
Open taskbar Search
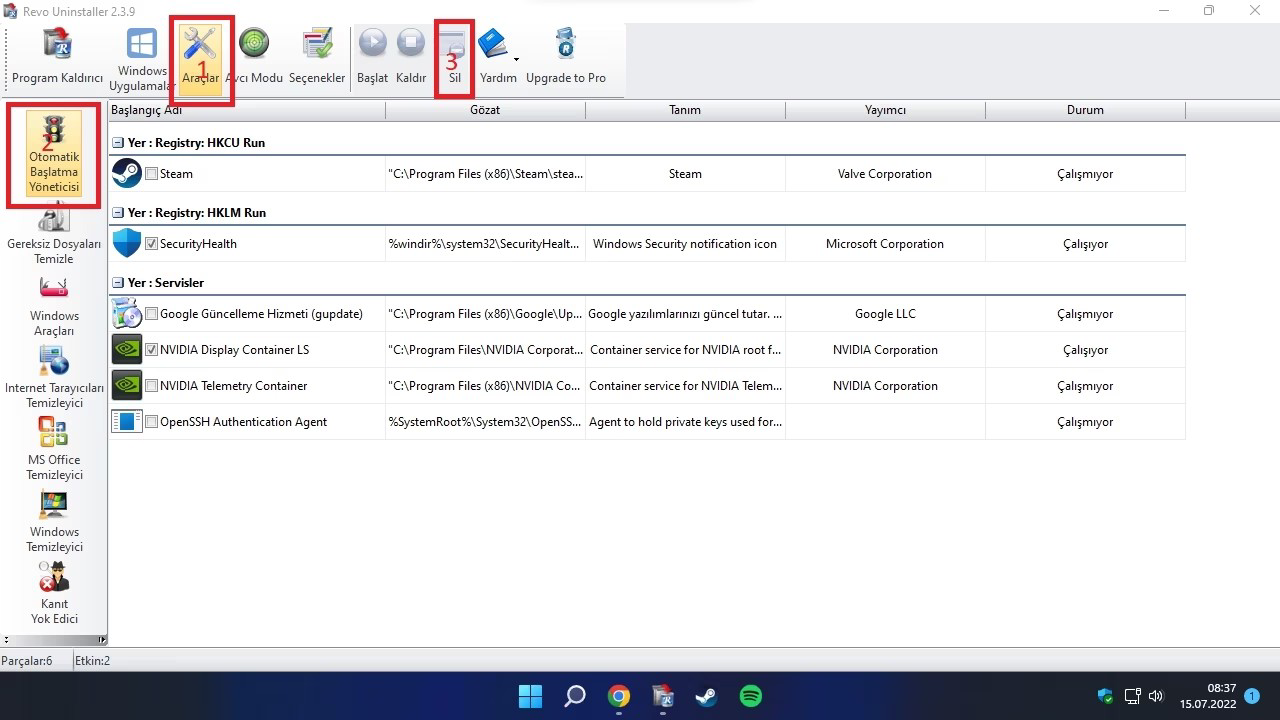click(x=575, y=696)
